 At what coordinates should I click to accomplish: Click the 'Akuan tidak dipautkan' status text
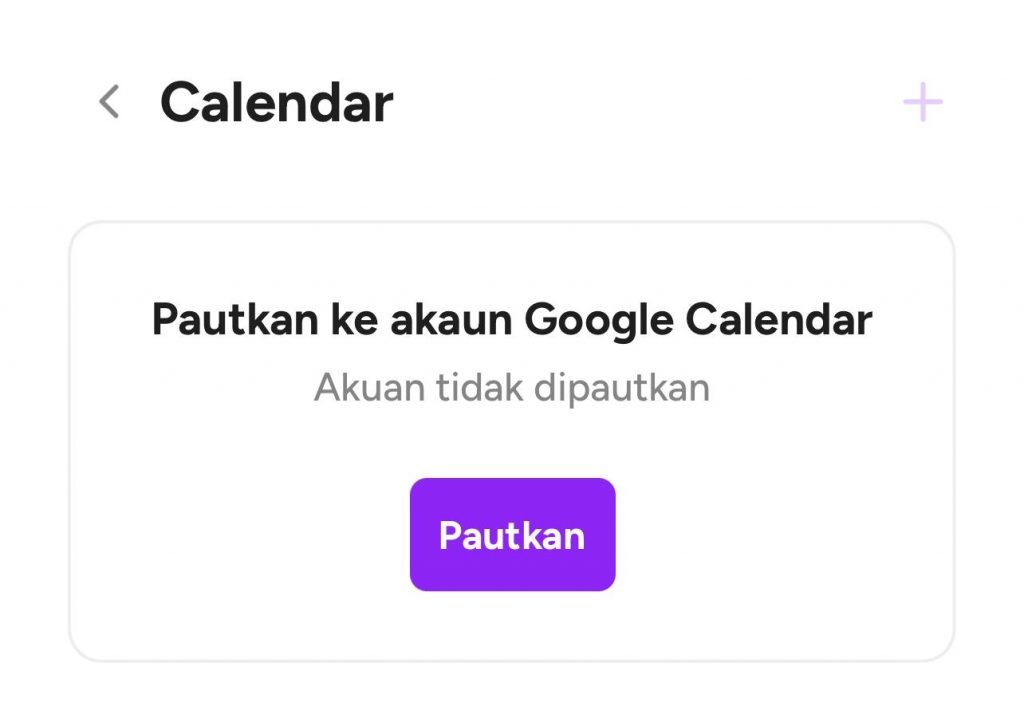512,387
